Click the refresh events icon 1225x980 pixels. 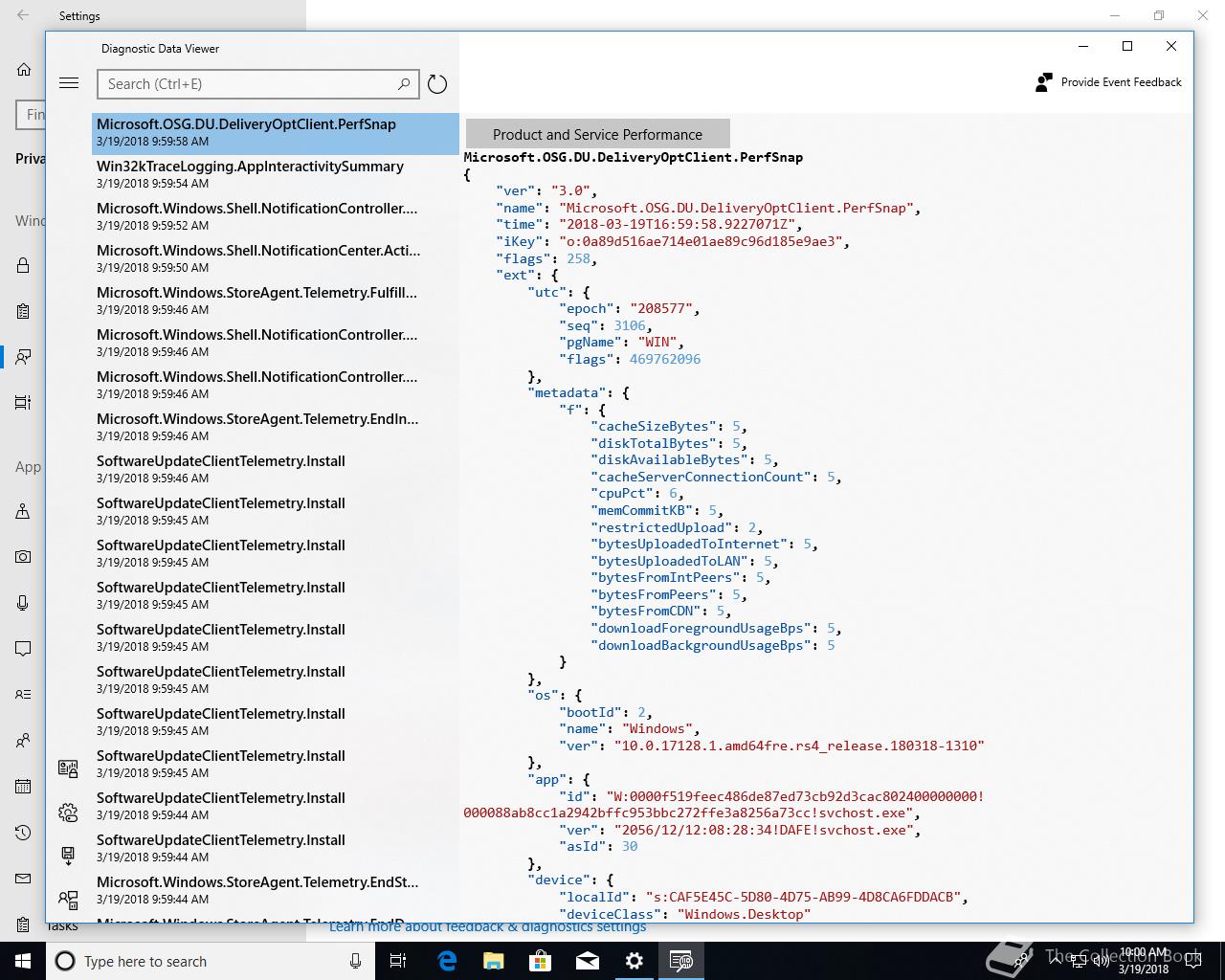coord(437,84)
